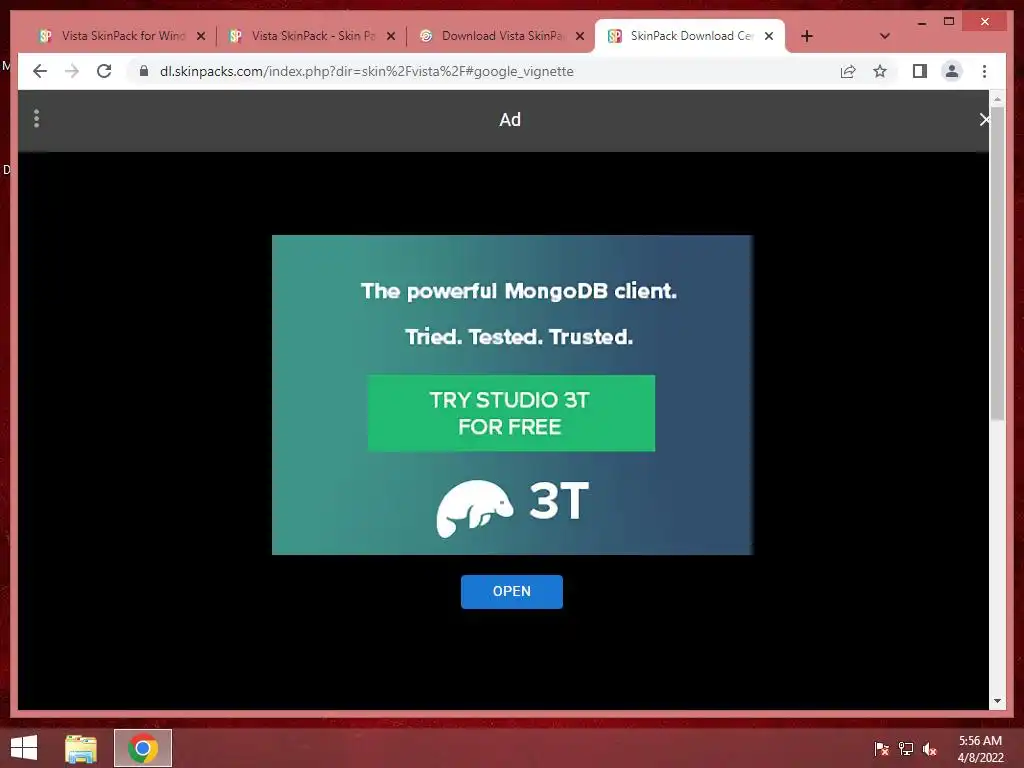Viewport: 1024px width, 768px height.
Task: Click 'The powerful MongoDB client.' headline
Action: [519, 291]
